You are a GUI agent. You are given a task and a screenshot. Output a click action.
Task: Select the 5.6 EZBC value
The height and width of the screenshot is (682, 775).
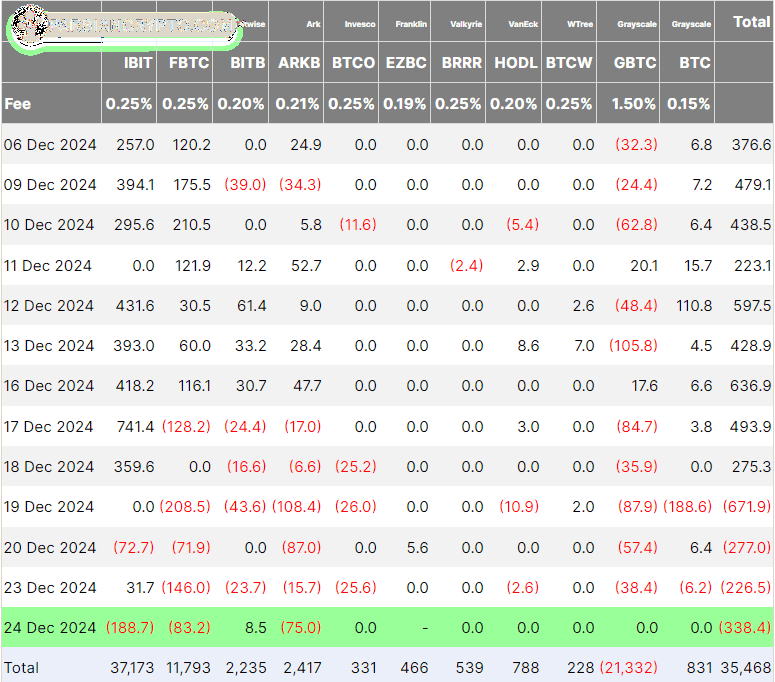click(x=418, y=548)
